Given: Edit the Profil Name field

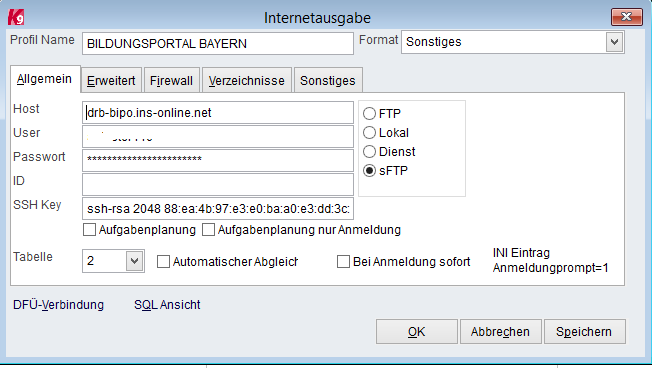Looking at the screenshot, I should (217, 44).
